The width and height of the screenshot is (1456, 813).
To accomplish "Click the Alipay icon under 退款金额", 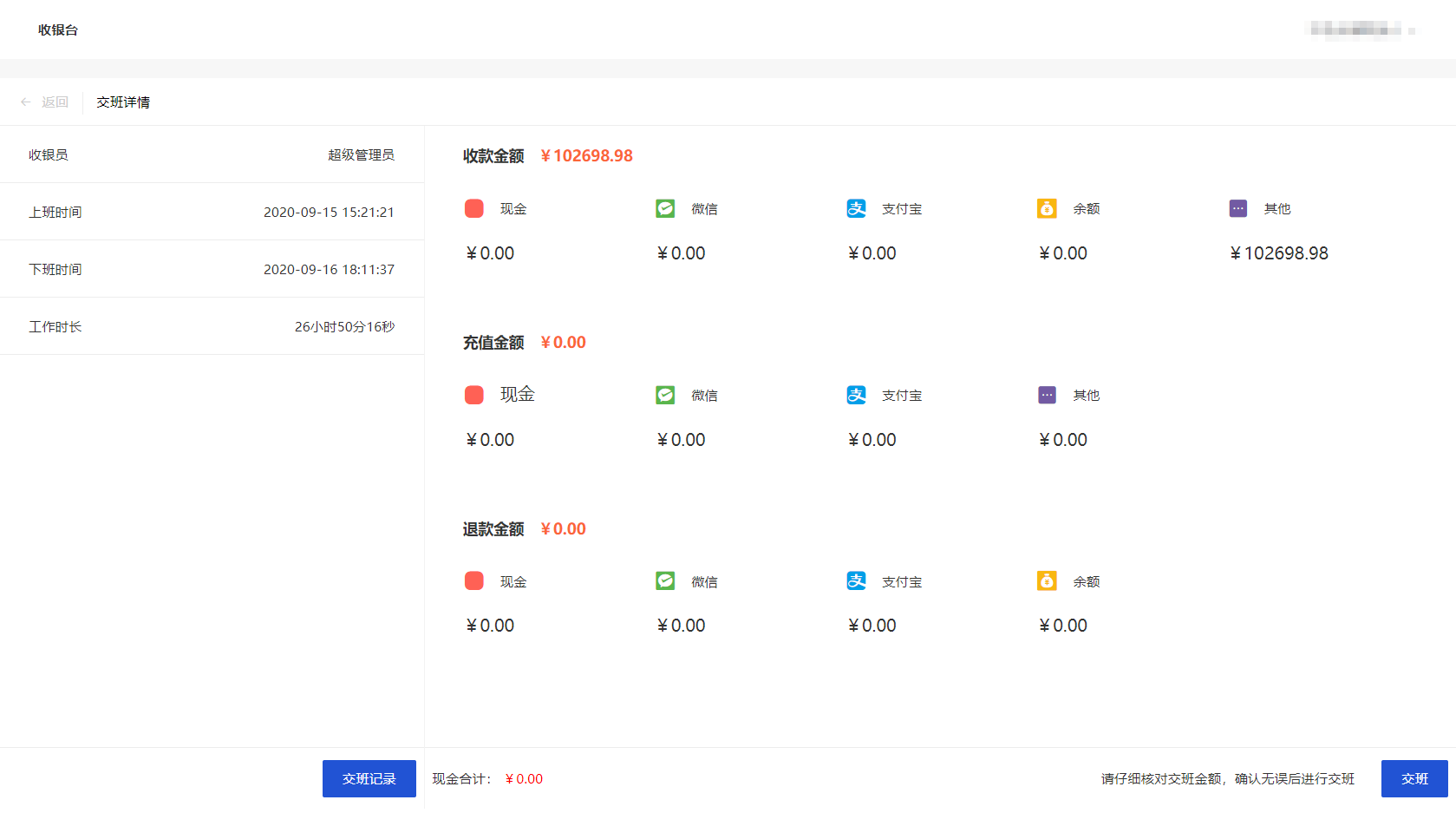I will (856, 580).
